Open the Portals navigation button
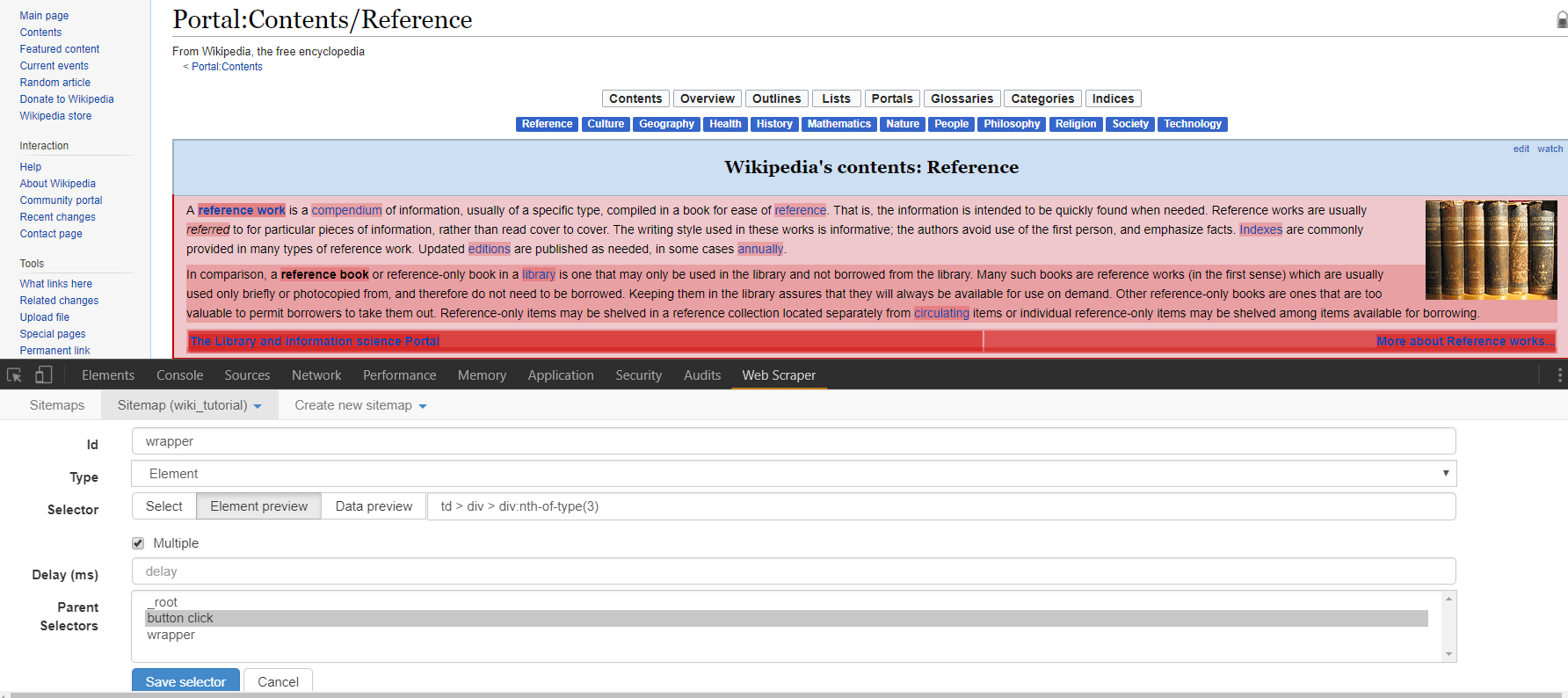 pyautogui.click(x=892, y=98)
